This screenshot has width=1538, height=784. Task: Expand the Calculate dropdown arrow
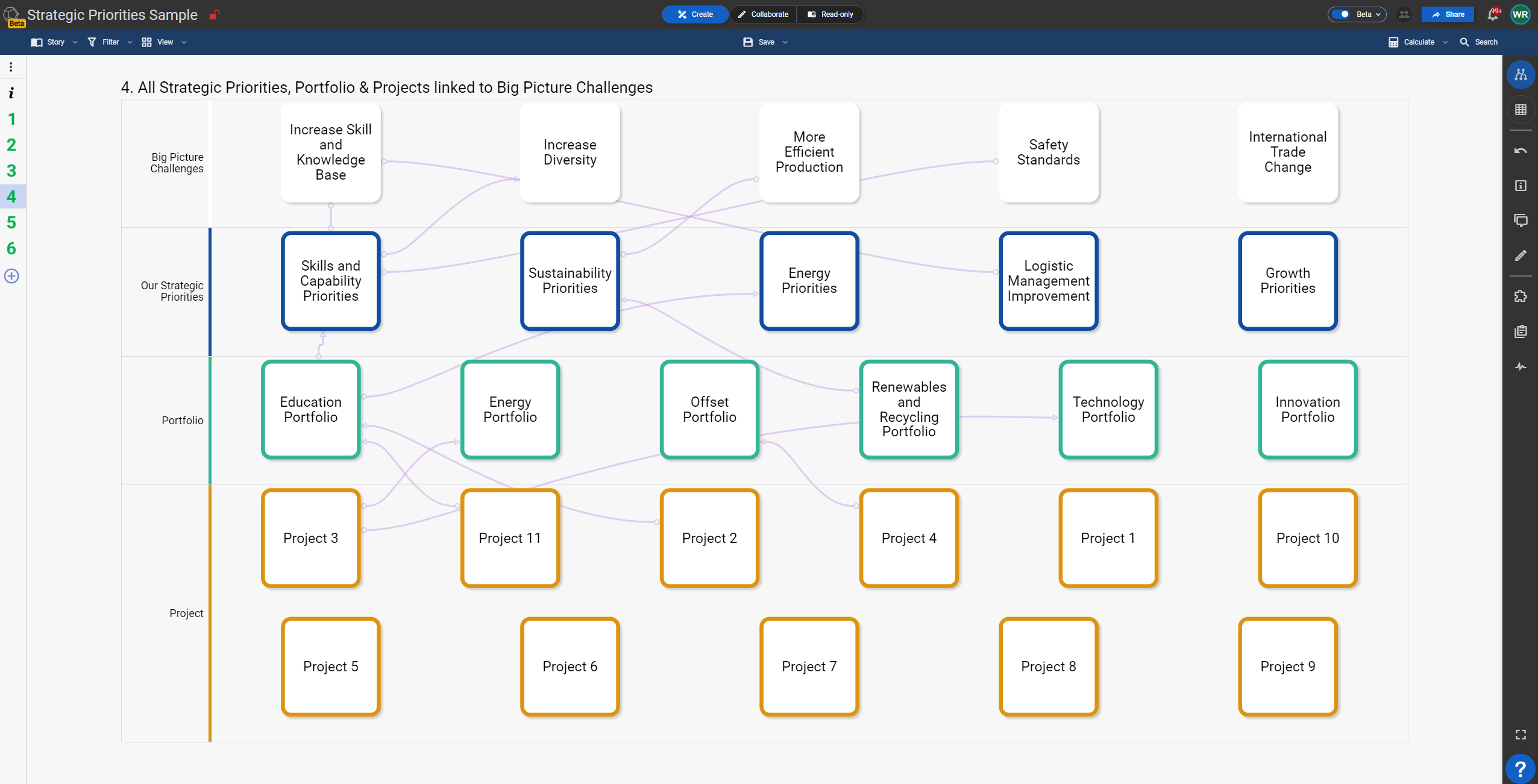[x=1445, y=42]
